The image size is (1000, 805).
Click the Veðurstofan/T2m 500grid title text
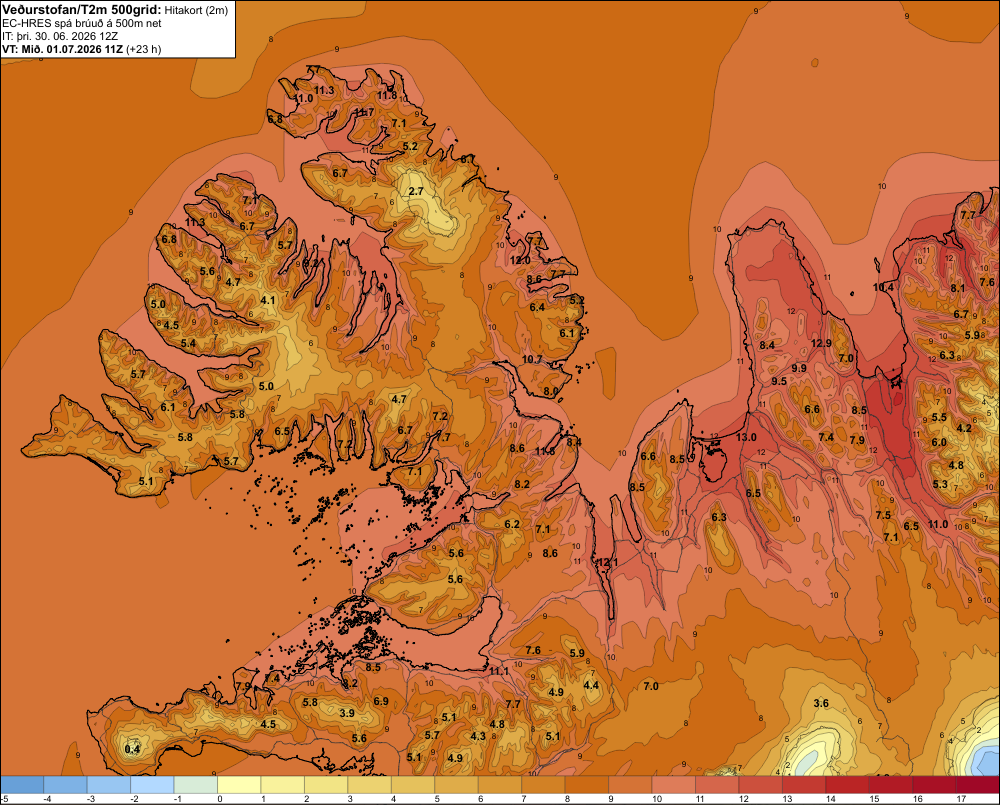pos(82,9)
